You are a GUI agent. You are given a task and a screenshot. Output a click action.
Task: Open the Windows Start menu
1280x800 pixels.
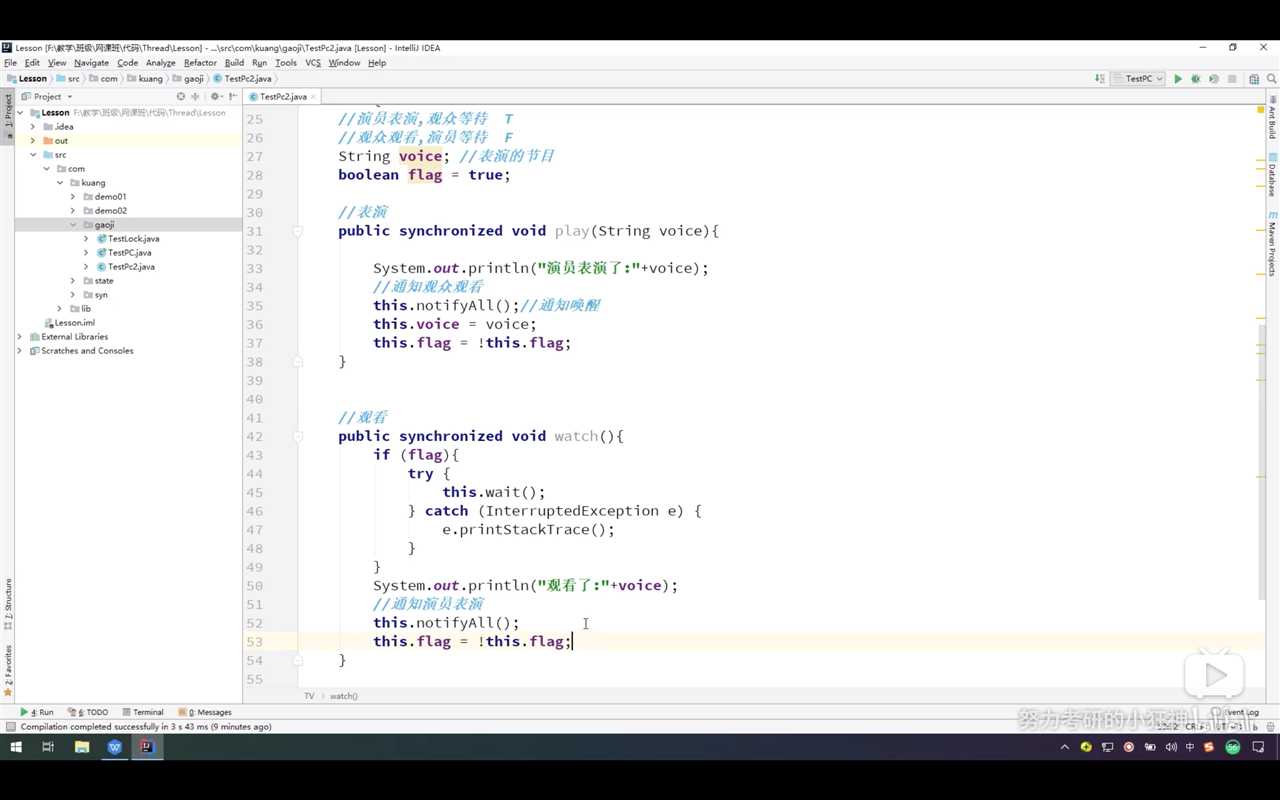[x=16, y=747]
